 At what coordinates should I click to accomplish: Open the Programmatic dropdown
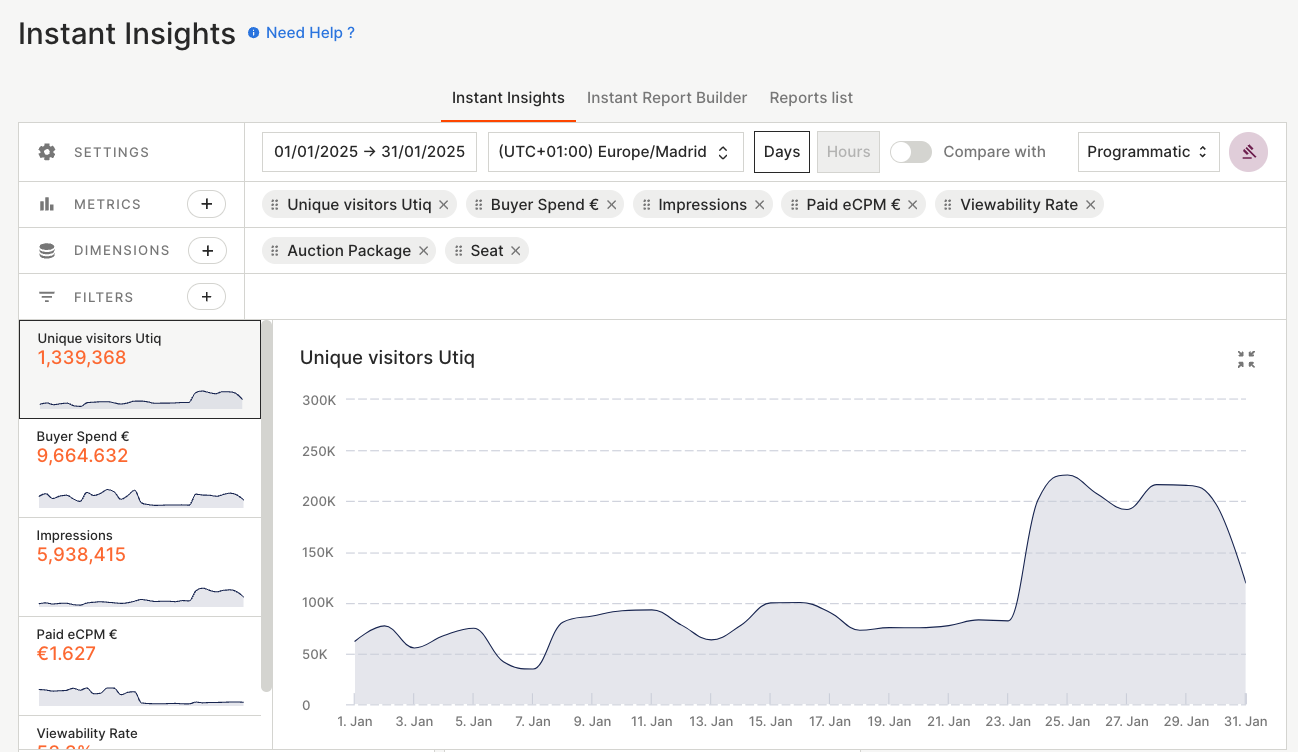pyautogui.click(x=1148, y=152)
